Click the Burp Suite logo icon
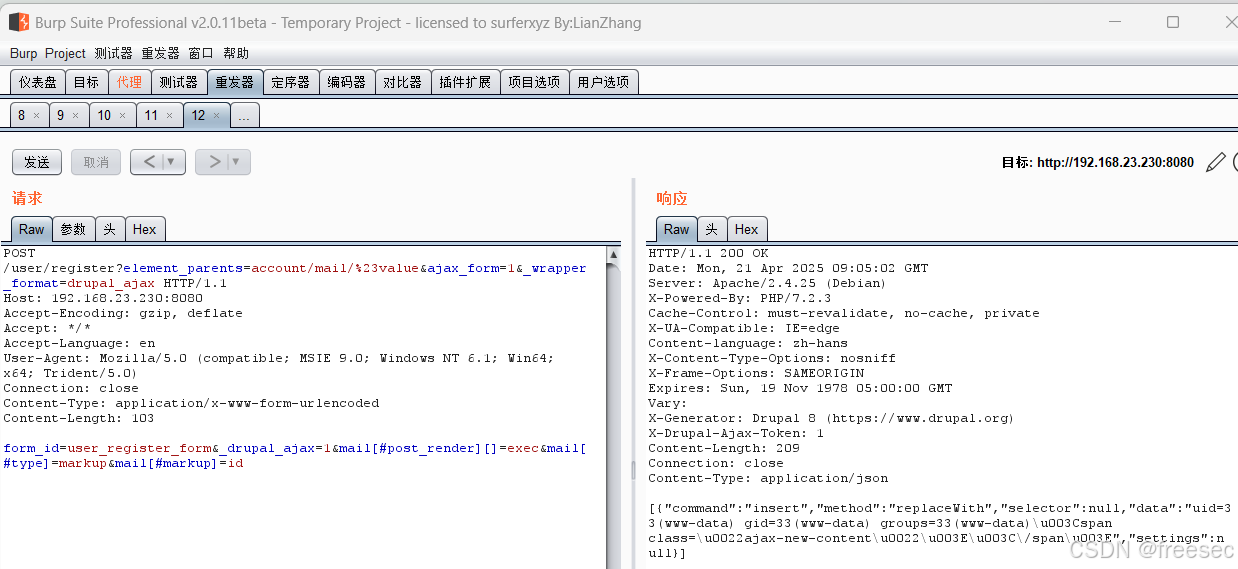 18,21
